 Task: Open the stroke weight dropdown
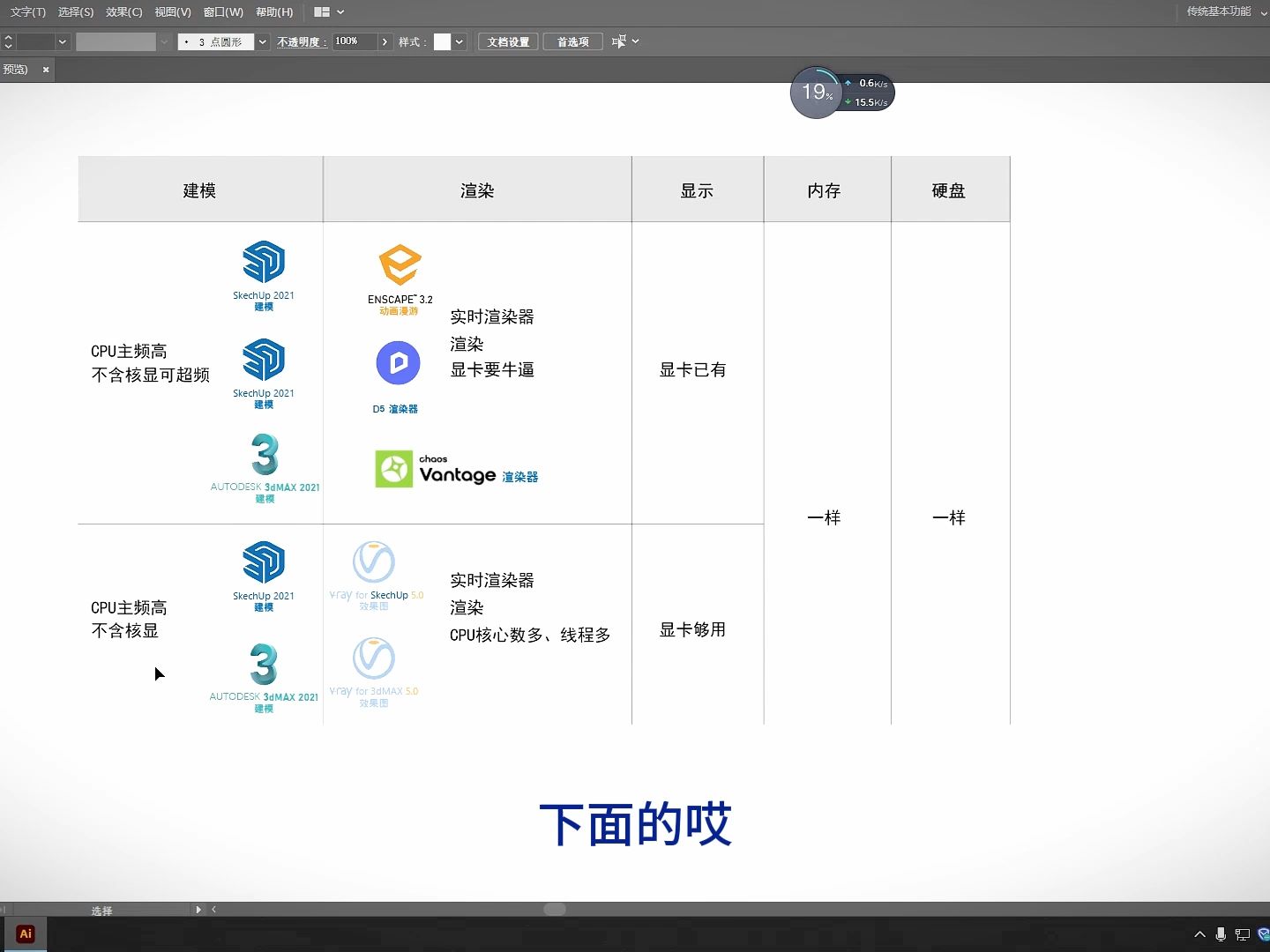tap(62, 41)
